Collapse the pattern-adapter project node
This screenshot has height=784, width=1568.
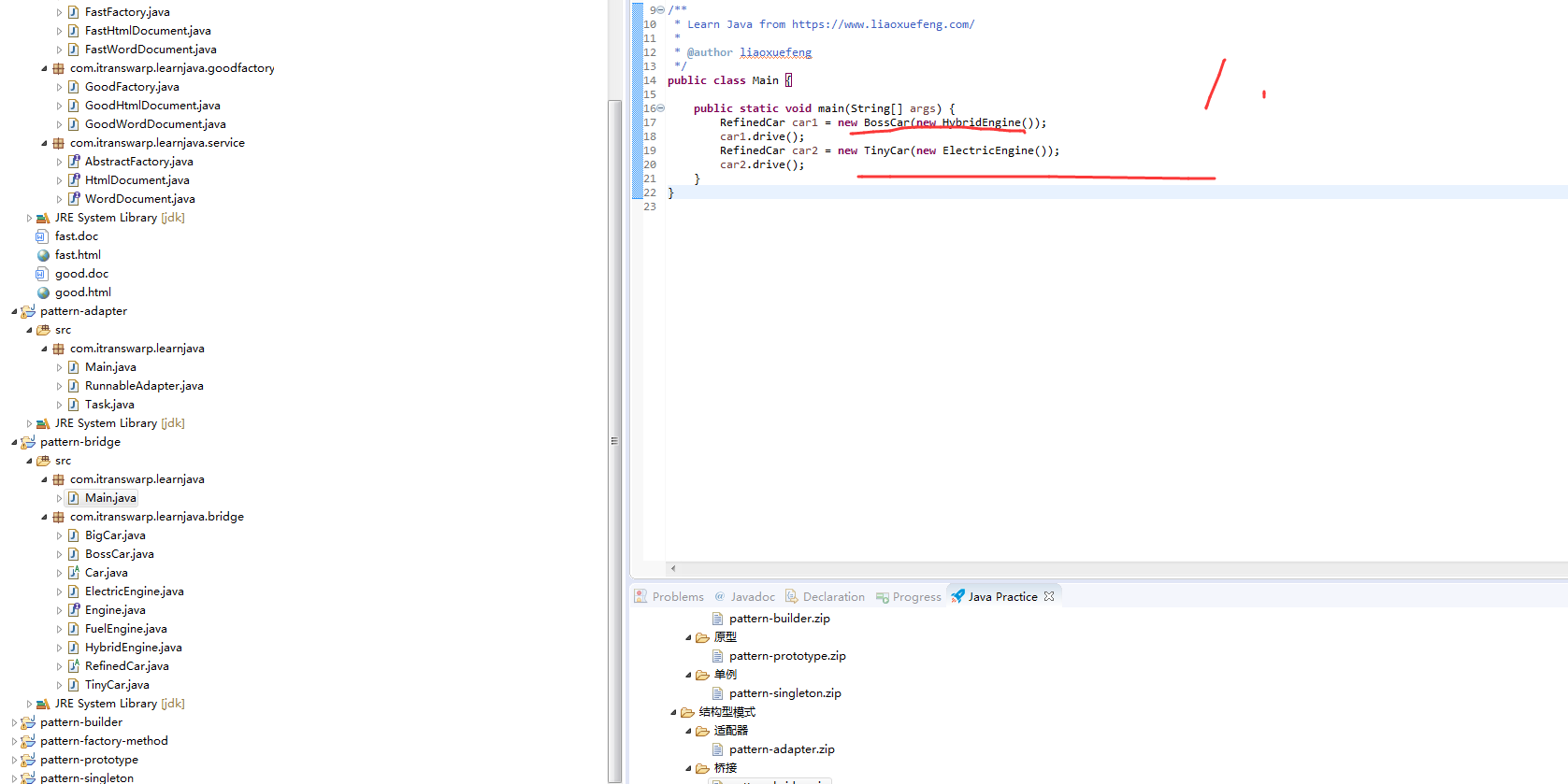[14, 311]
